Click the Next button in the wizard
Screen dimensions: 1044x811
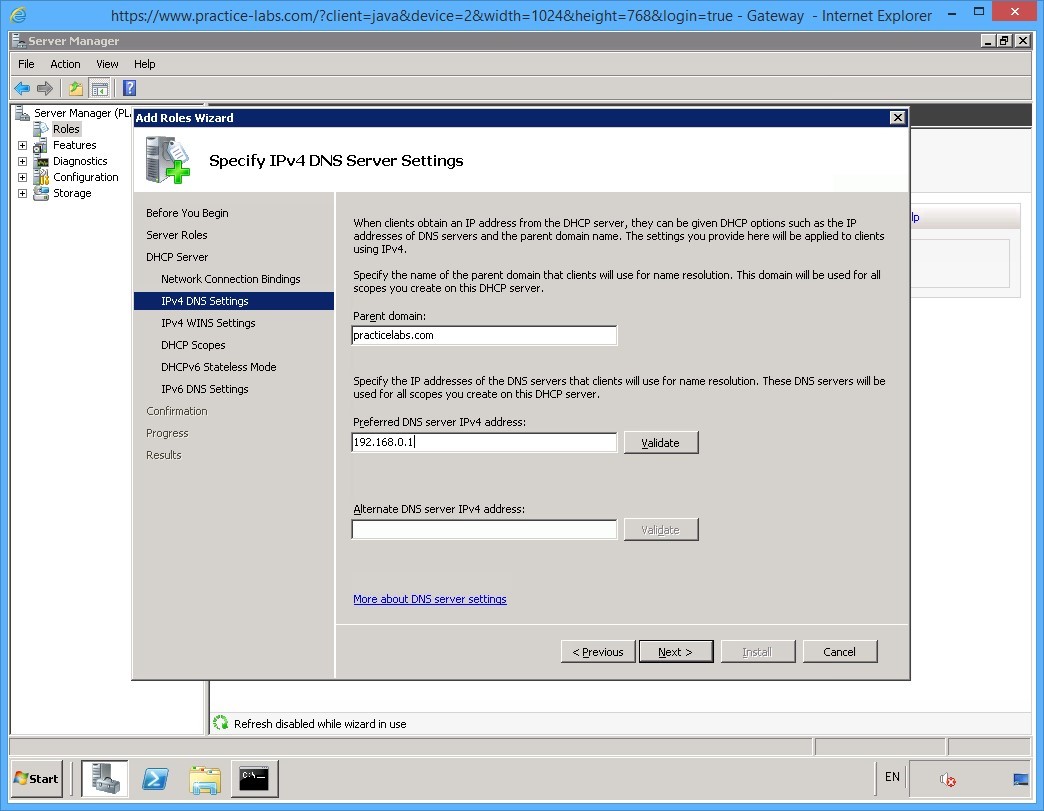[x=676, y=651]
